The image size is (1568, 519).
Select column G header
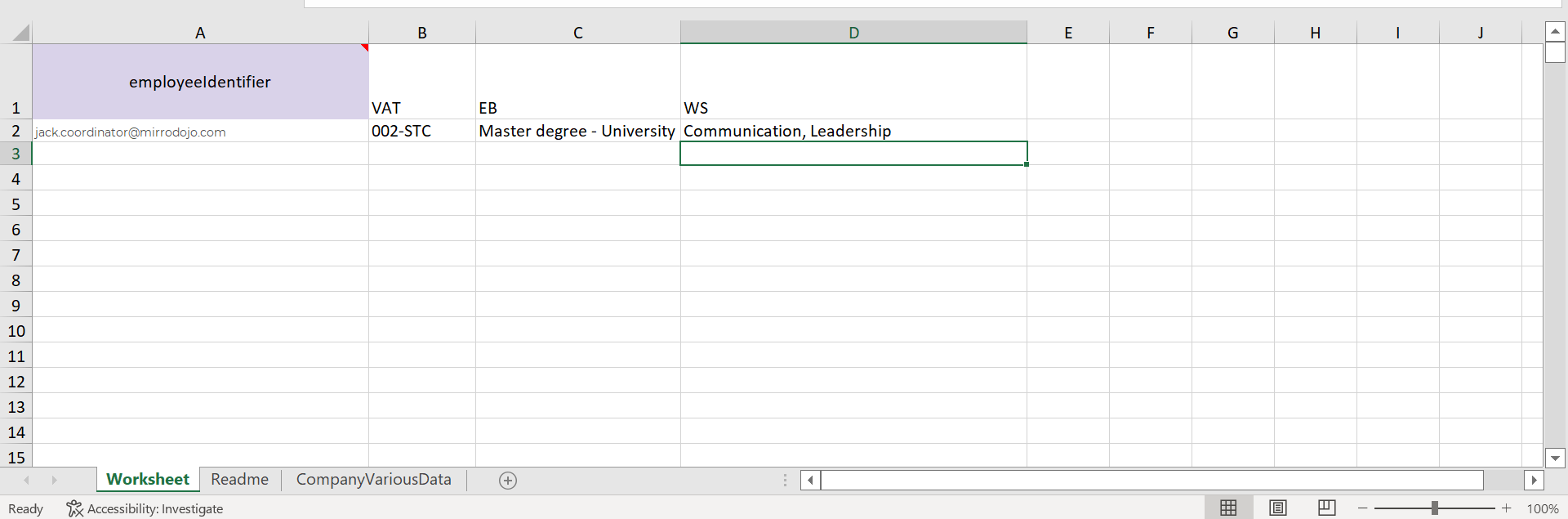[1233, 33]
